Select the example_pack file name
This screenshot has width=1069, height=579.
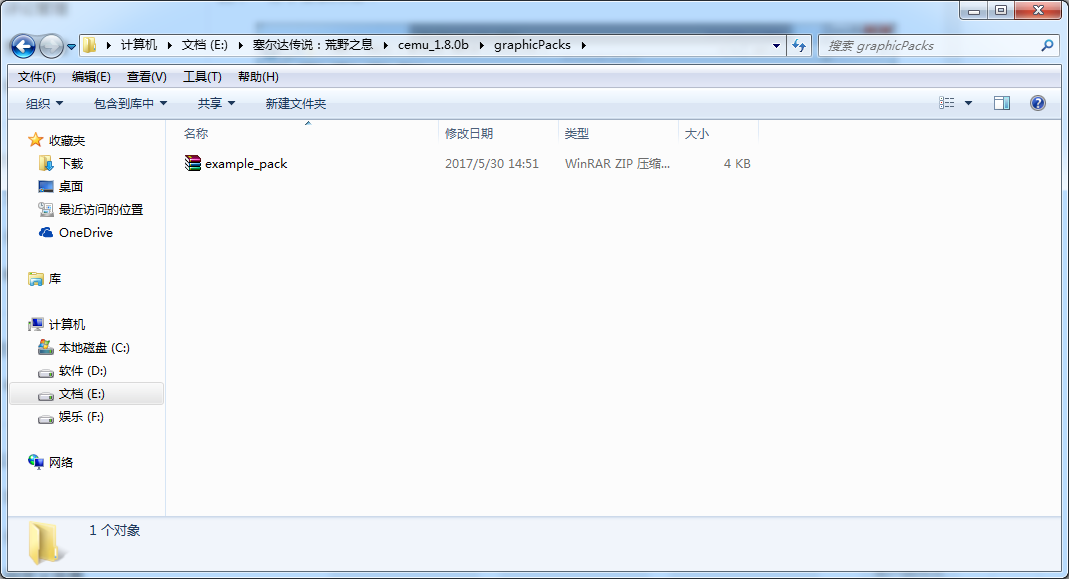click(246, 164)
